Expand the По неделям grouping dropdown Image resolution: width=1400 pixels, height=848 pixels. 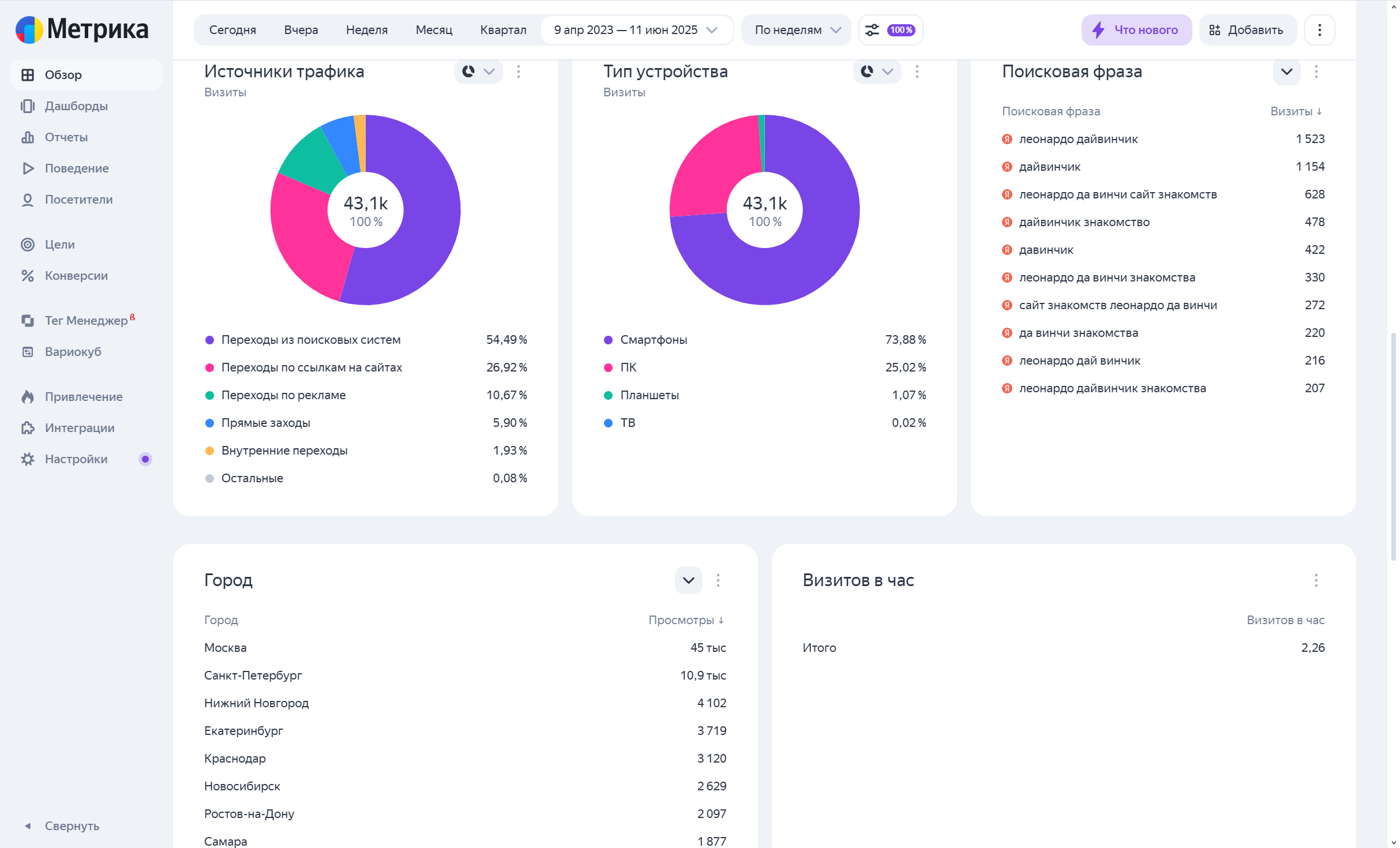[796, 30]
